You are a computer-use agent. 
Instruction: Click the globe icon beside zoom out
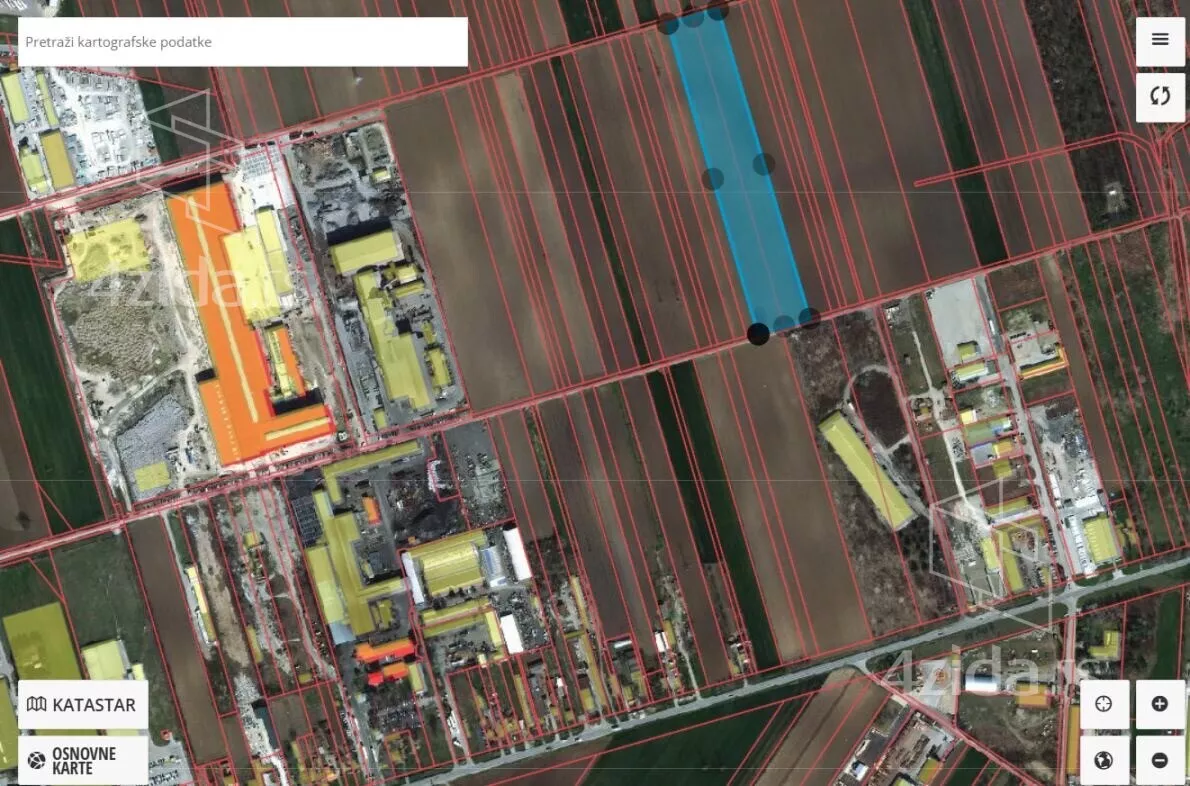(1103, 759)
